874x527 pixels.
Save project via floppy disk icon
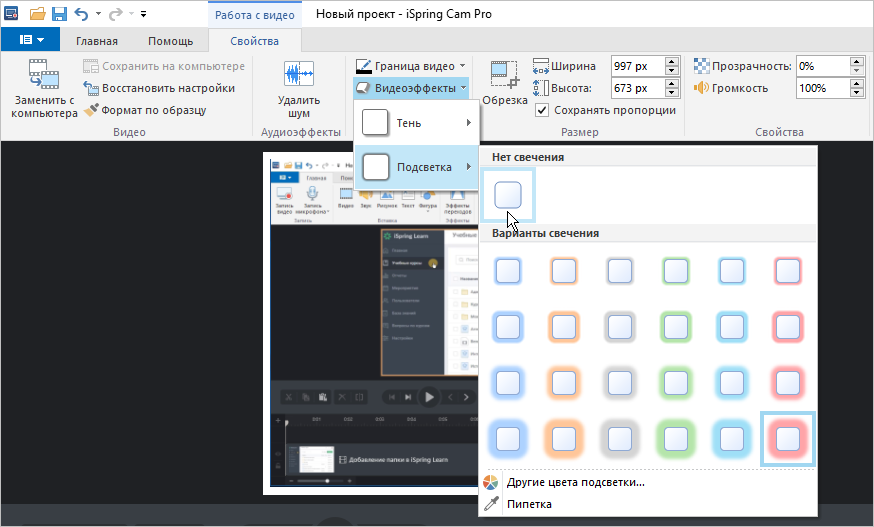point(59,14)
